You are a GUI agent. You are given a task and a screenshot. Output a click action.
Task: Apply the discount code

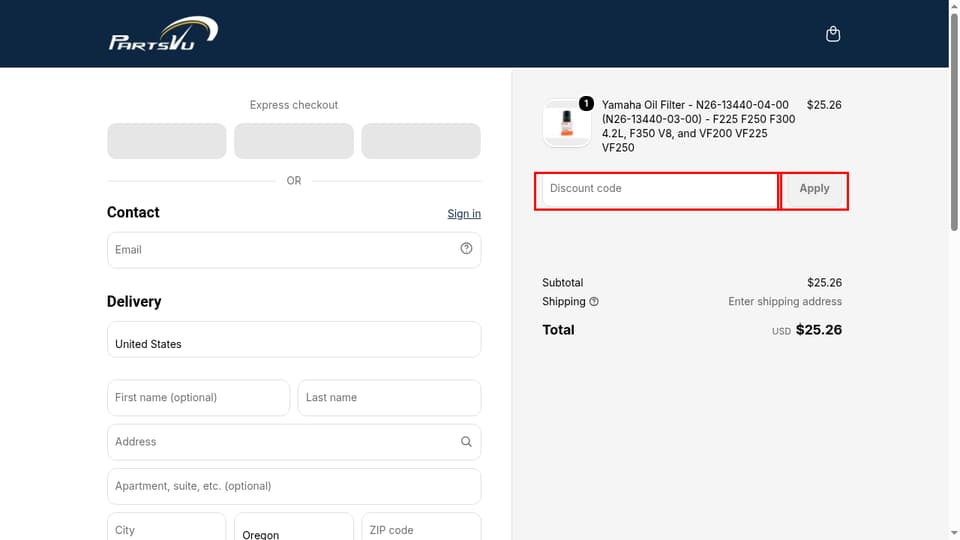[814, 189]
